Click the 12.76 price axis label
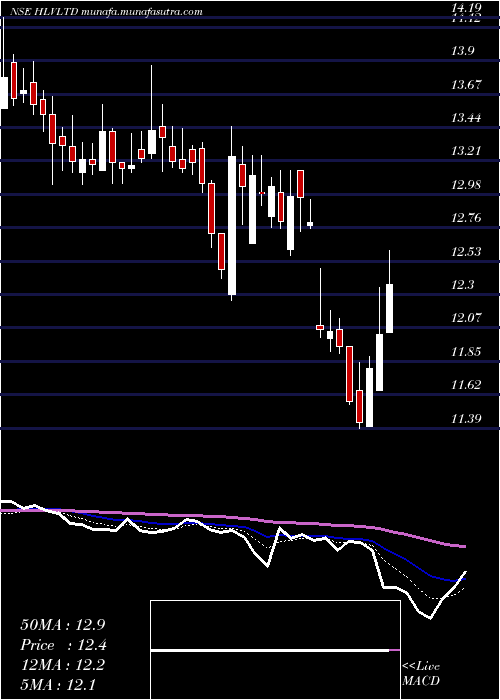 pyautogui.click(x=467, y=218)
